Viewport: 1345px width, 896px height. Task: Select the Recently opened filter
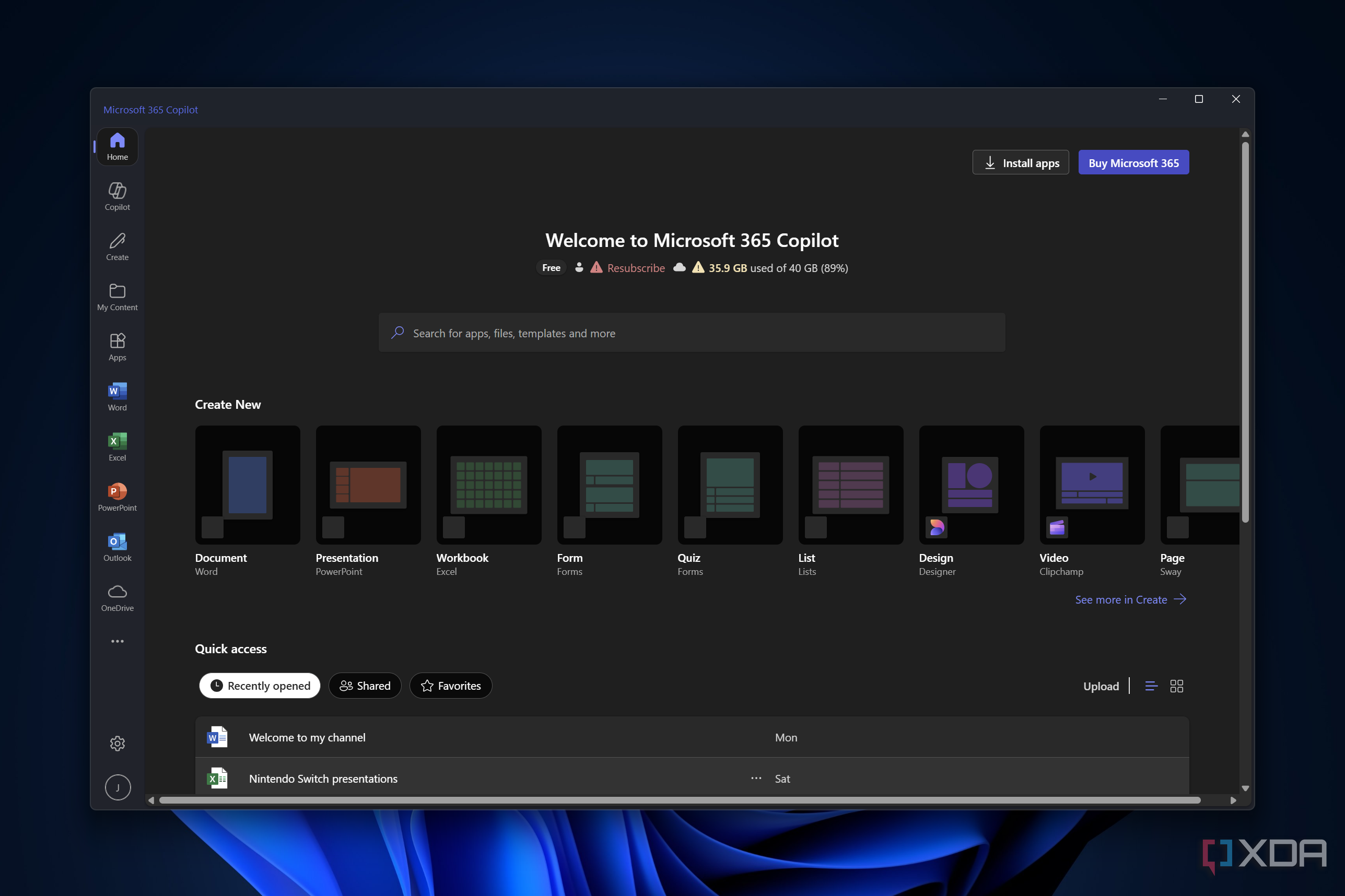260,686
